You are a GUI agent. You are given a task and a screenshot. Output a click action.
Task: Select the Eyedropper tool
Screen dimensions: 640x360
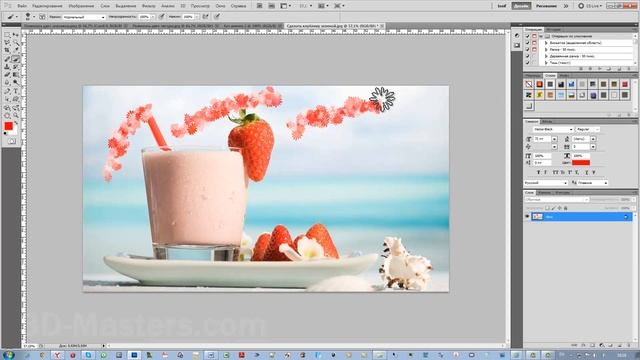point(16,50)
